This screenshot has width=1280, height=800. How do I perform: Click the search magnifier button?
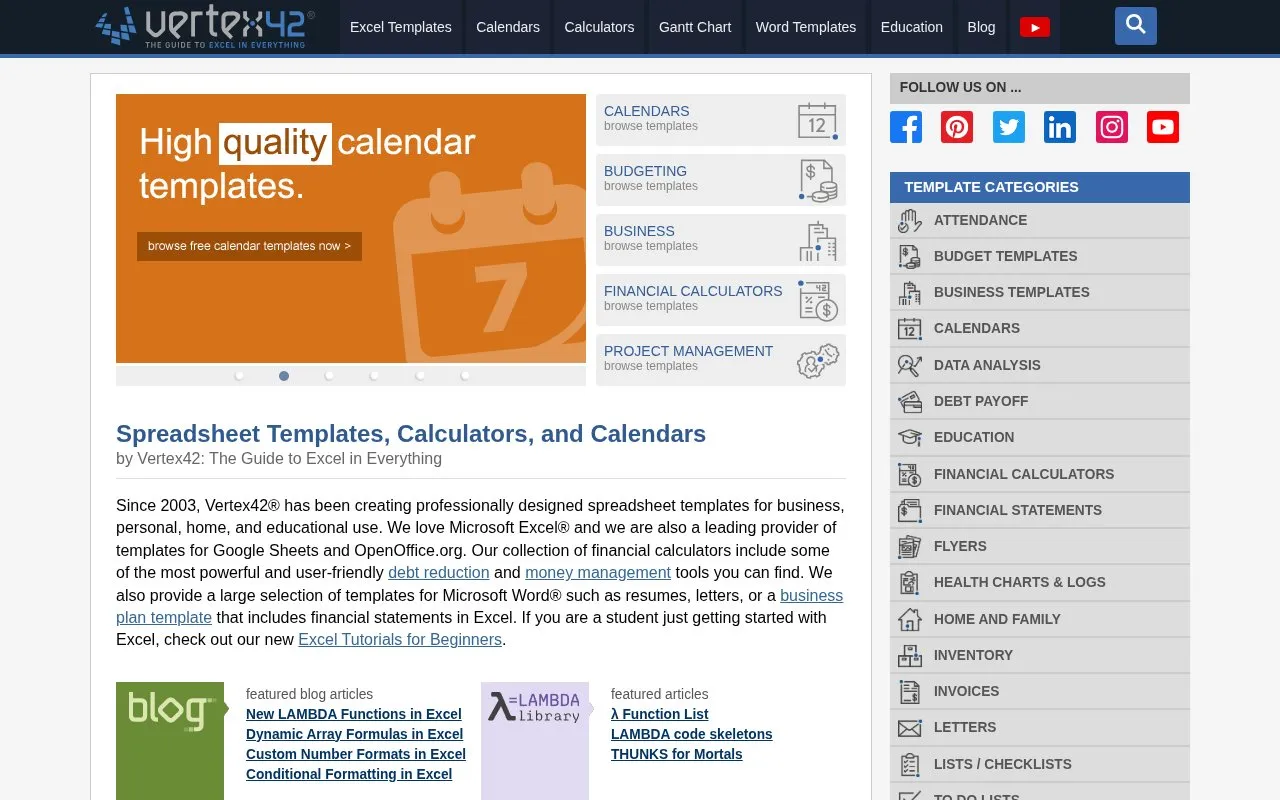click(x=1136, y=26)
